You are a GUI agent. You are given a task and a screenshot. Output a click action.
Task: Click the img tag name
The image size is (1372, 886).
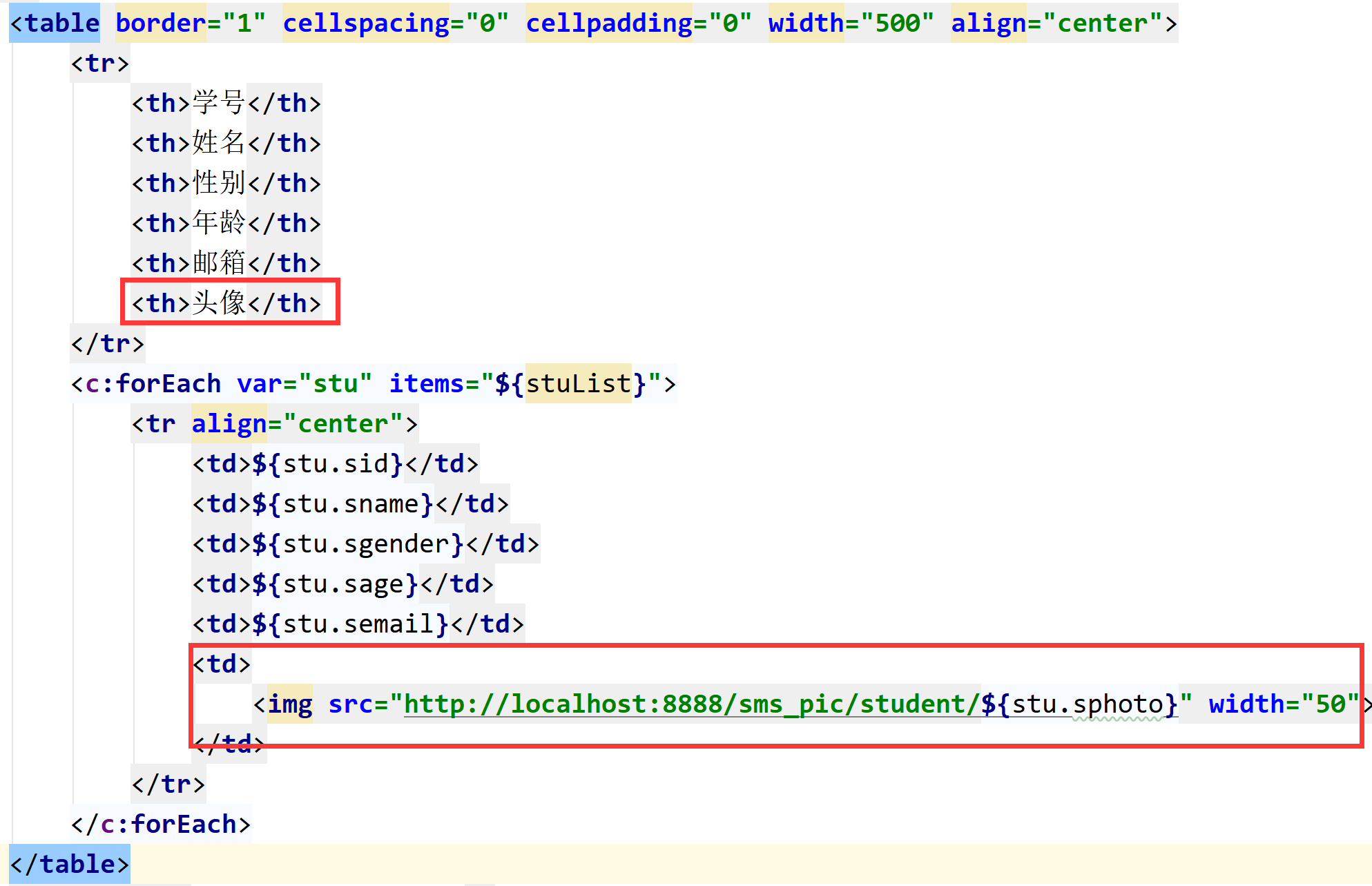290,704
